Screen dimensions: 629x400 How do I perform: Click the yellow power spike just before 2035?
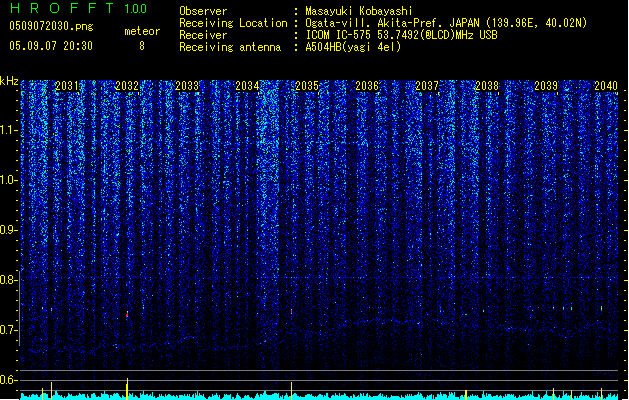[x=292, y=391]
